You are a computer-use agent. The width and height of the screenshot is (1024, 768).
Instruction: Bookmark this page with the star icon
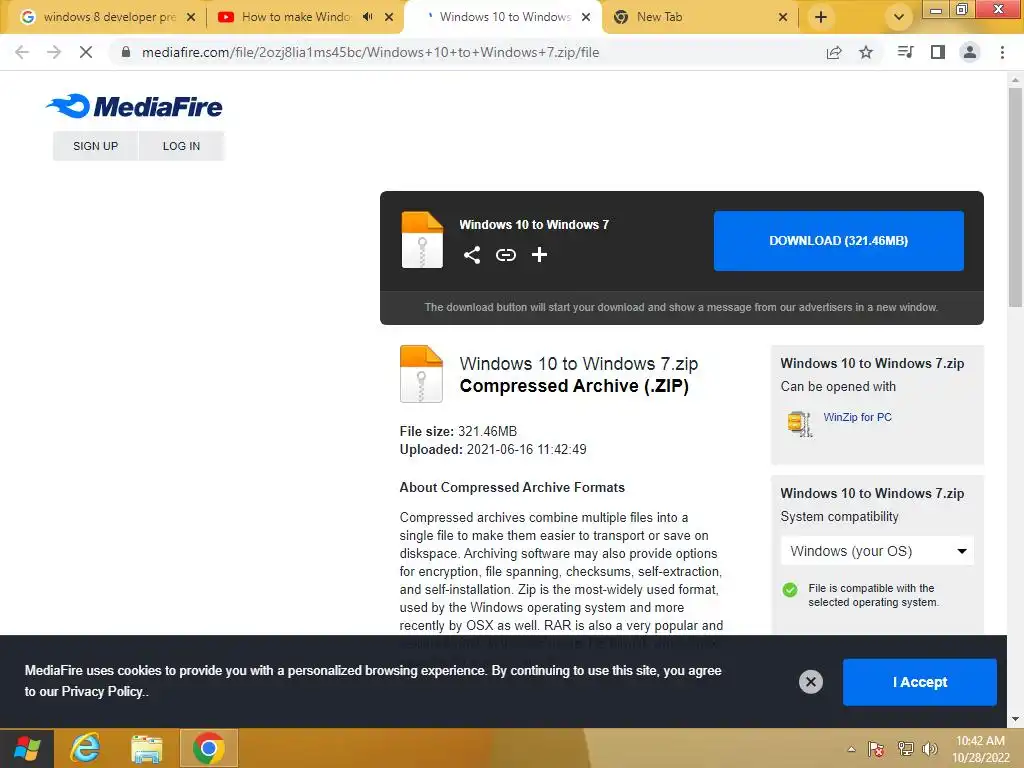click(866, 52)
